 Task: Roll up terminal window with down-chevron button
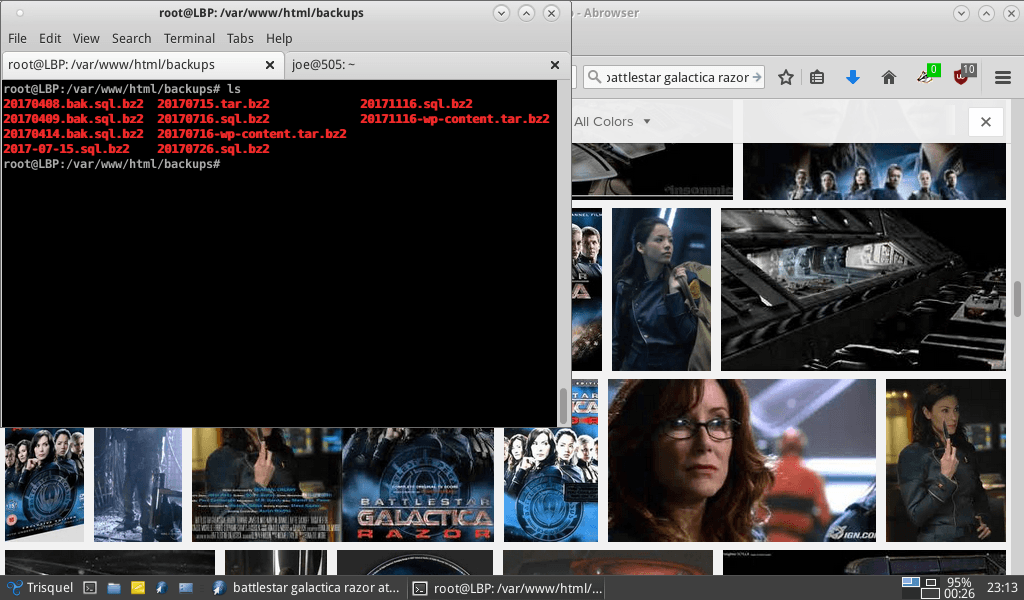(501, 13)
